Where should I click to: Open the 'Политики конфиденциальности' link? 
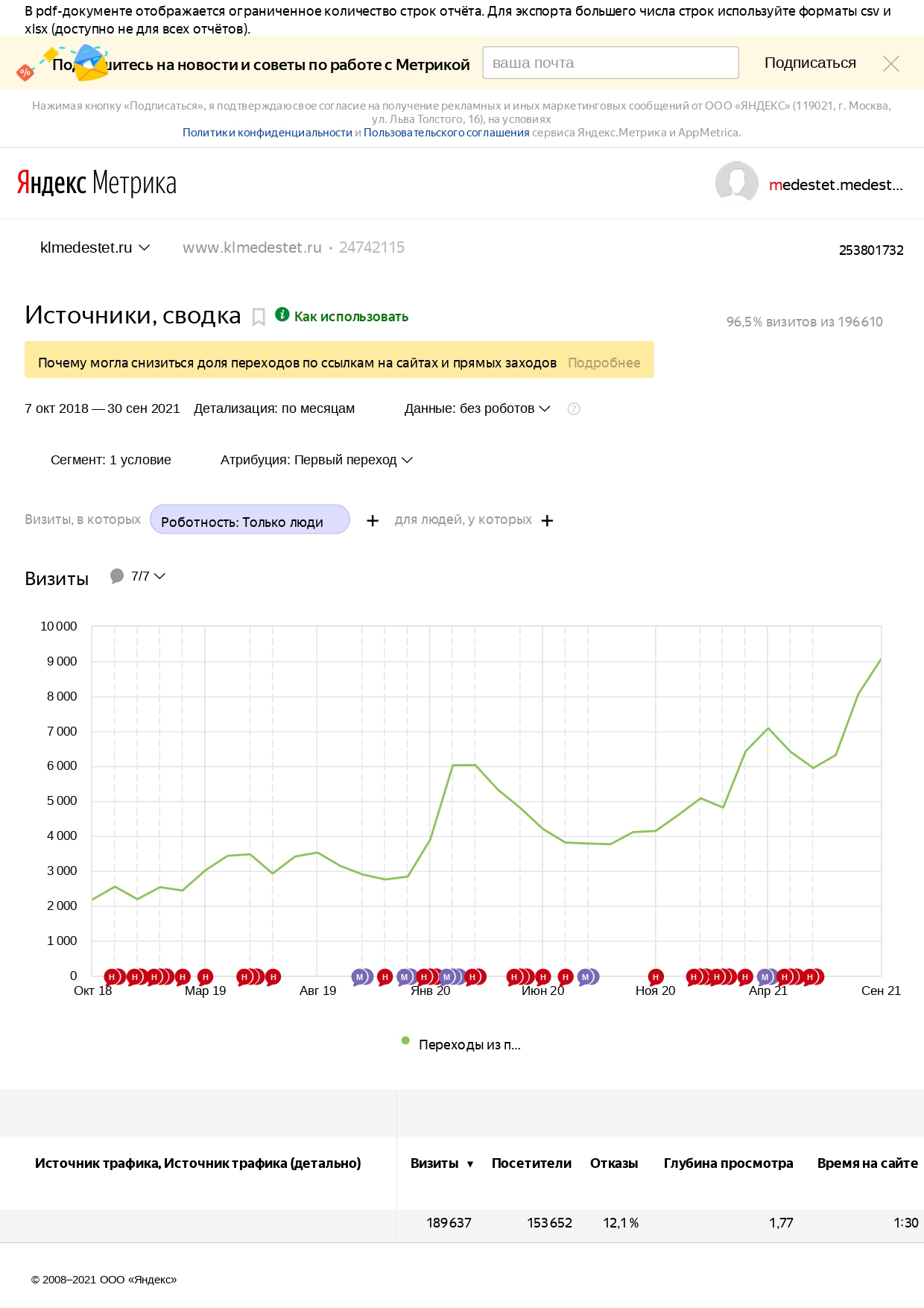click(268, 133)
